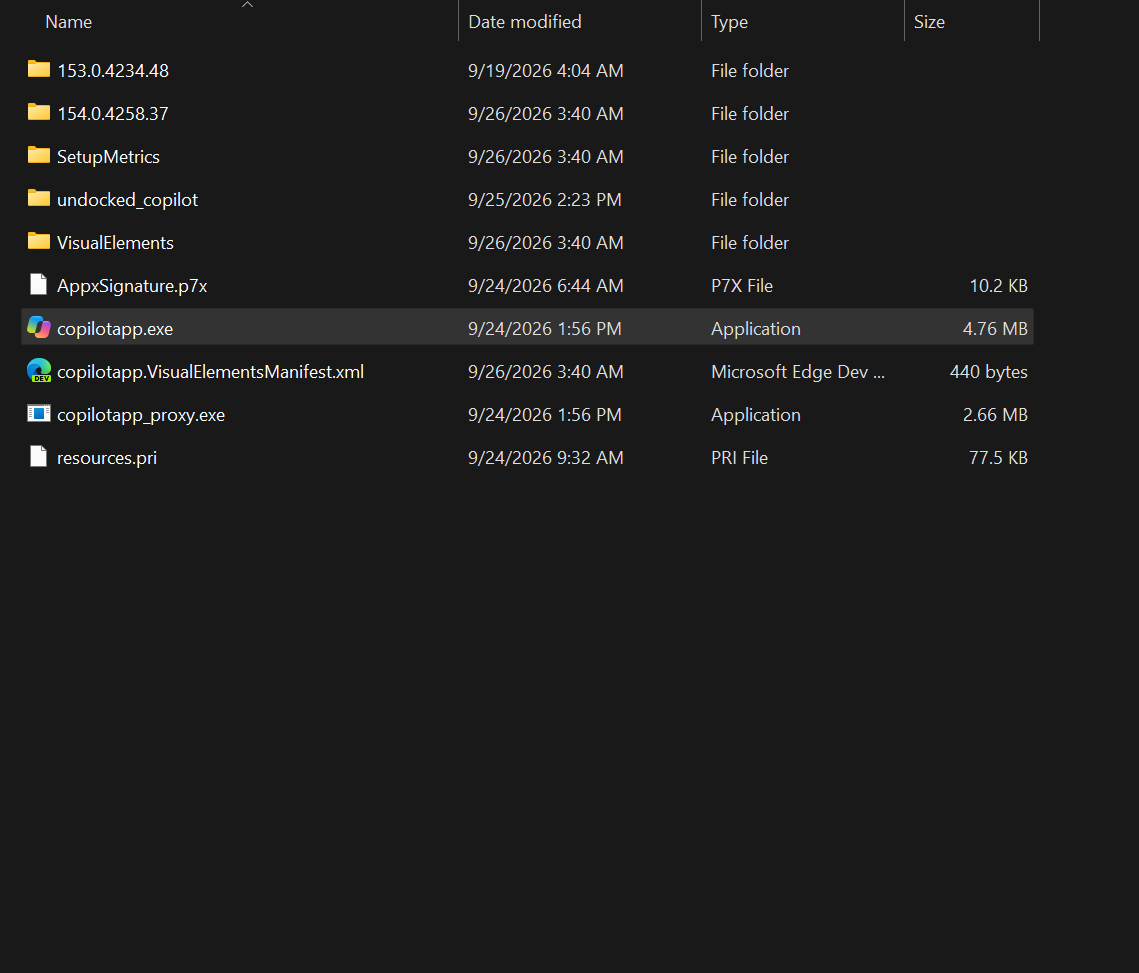Click the undocked_copilot folder icon

[x=38, y=198]
